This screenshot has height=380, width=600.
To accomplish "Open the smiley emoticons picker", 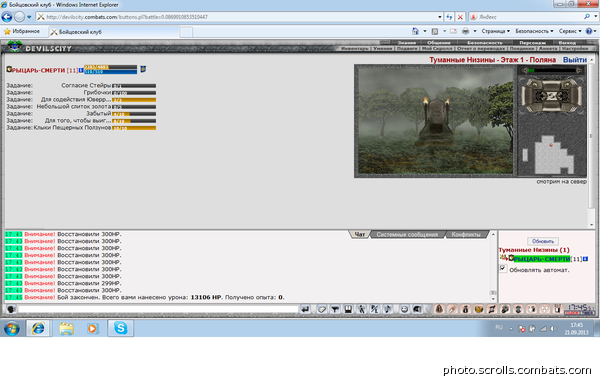I will point(404,309).
